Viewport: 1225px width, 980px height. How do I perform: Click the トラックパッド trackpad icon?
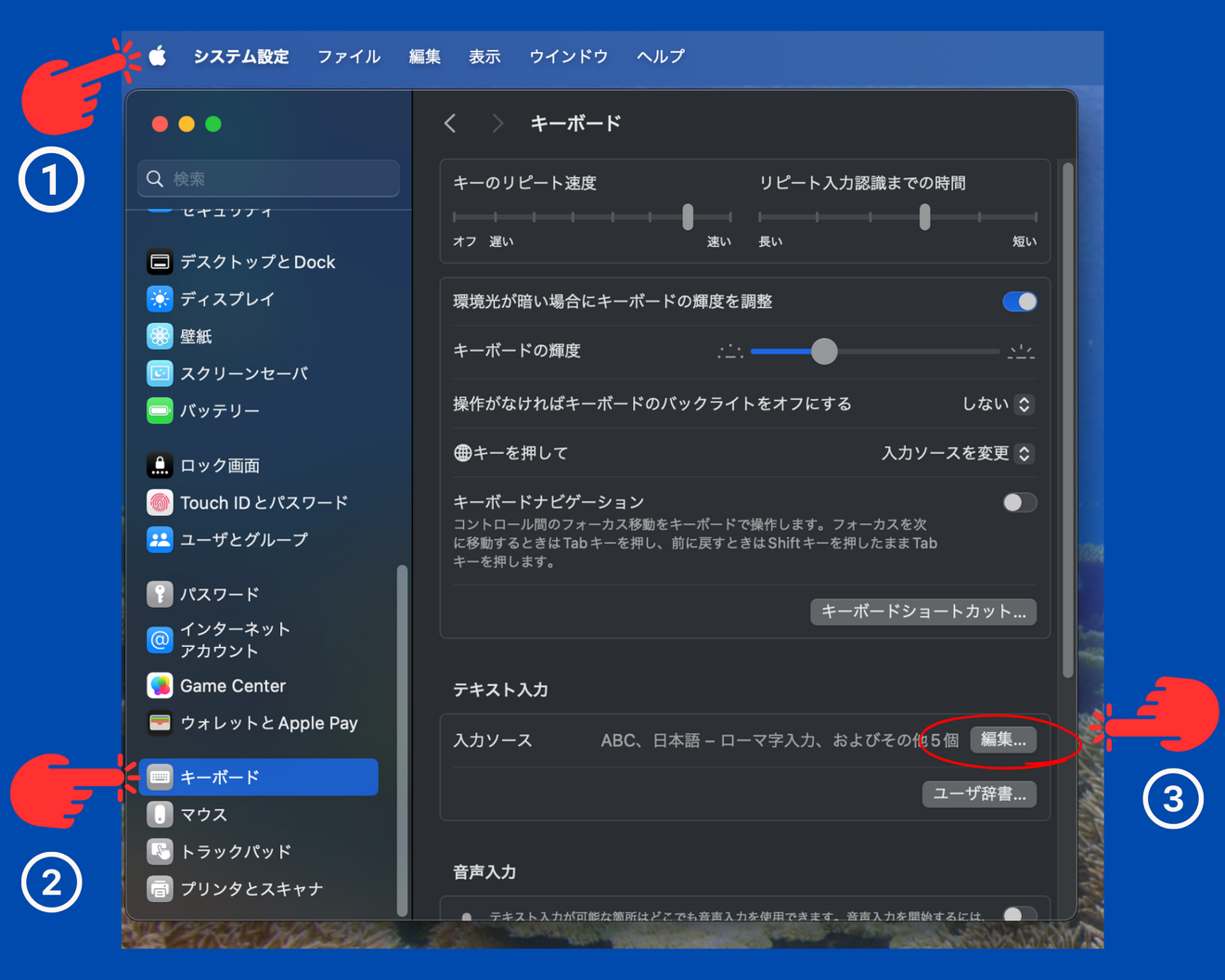coord(160,851)
